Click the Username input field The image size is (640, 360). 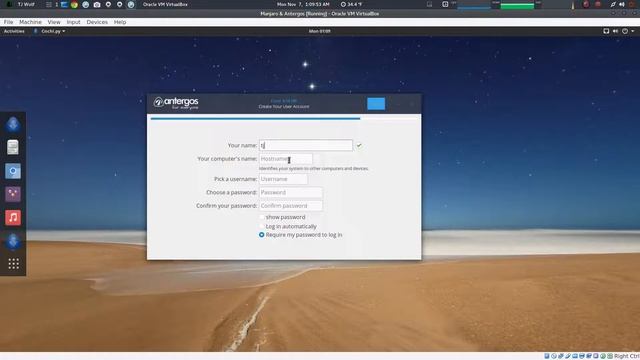283,179
